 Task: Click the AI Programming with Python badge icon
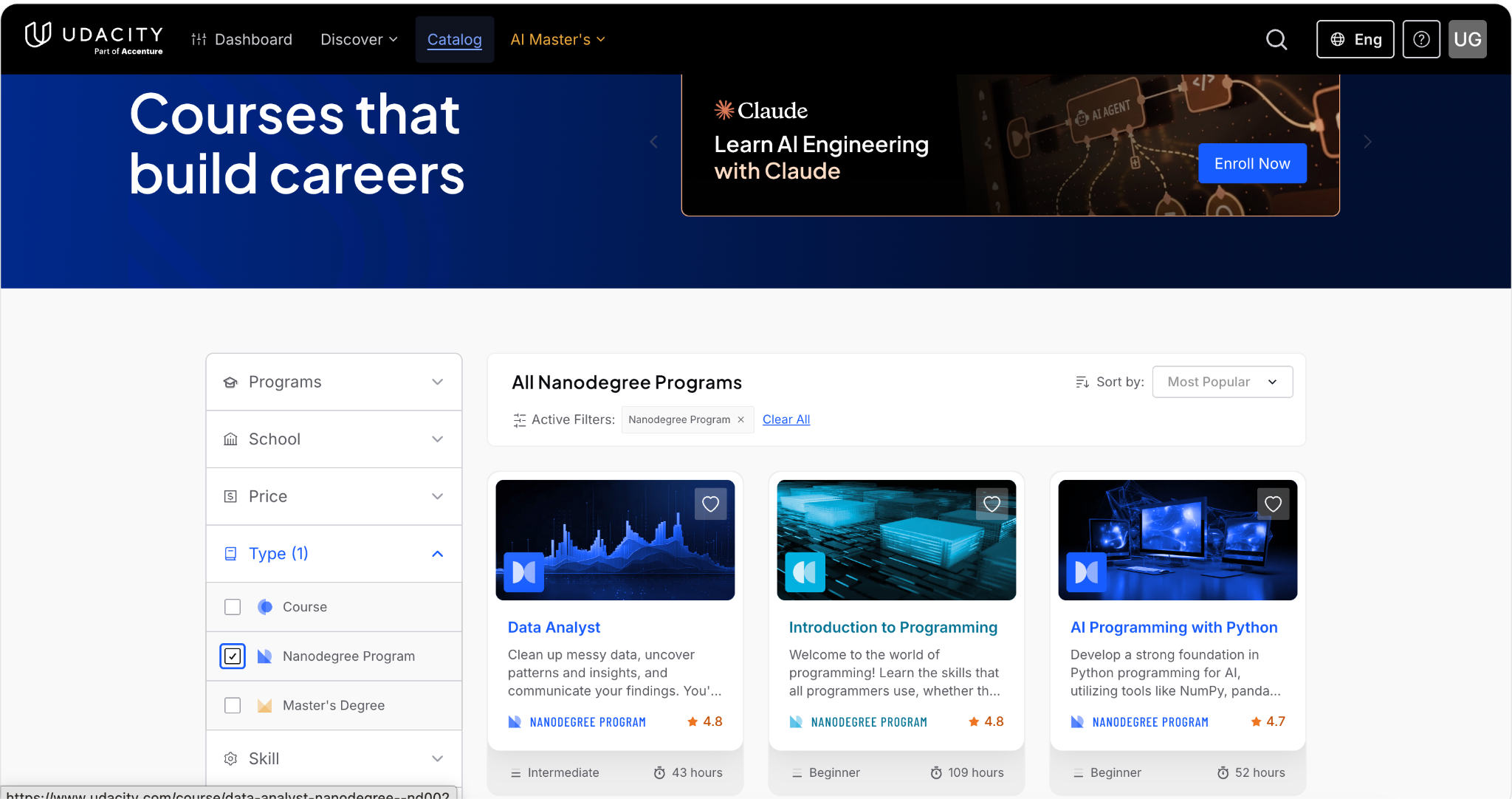[1086, 572]
